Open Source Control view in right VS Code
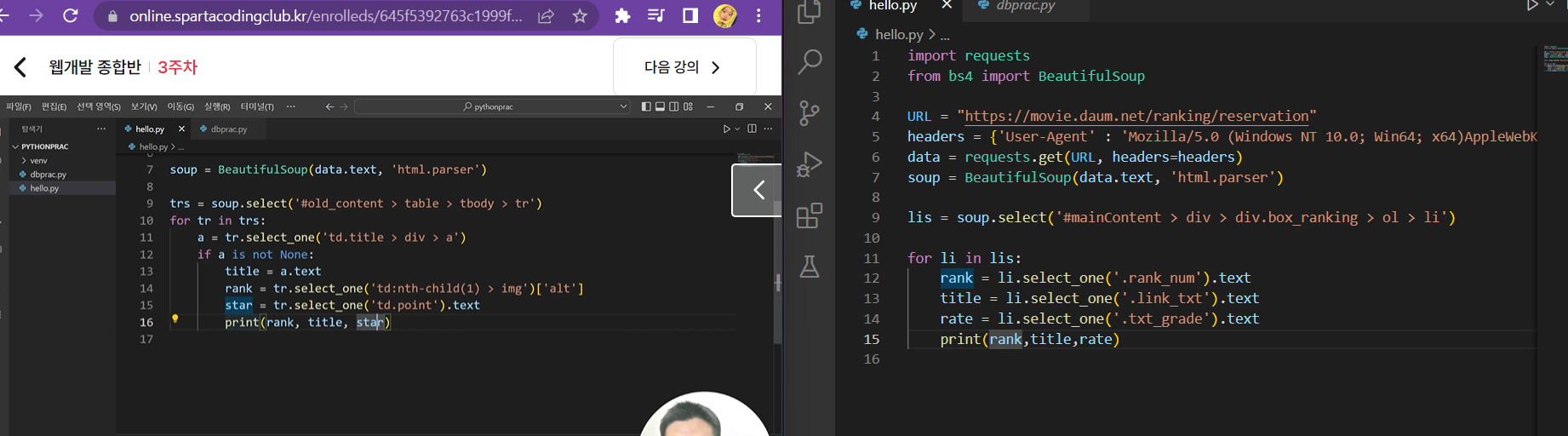Screen dimensions: 1568x436 click(810, 112)
